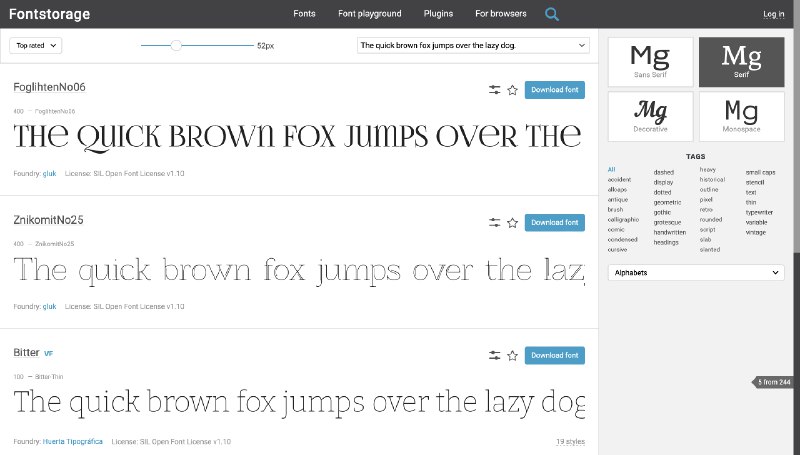Filter by the gothic tag

point(662,212)
